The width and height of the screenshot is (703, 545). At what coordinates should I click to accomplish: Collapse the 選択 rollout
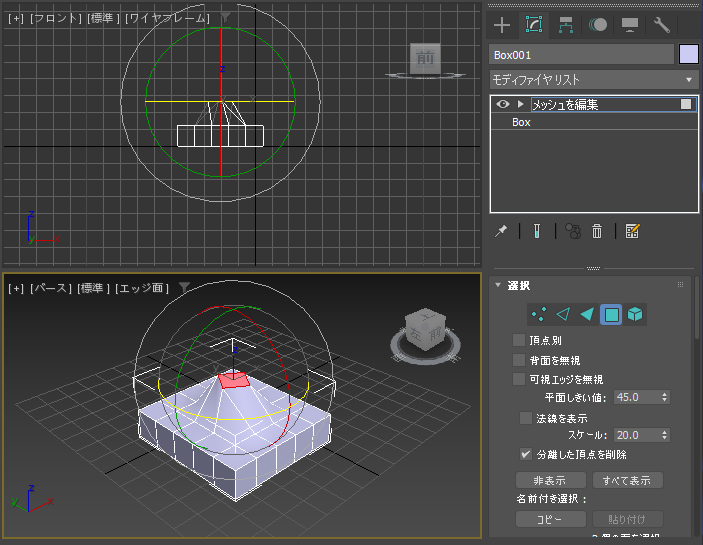pos(498,285)
